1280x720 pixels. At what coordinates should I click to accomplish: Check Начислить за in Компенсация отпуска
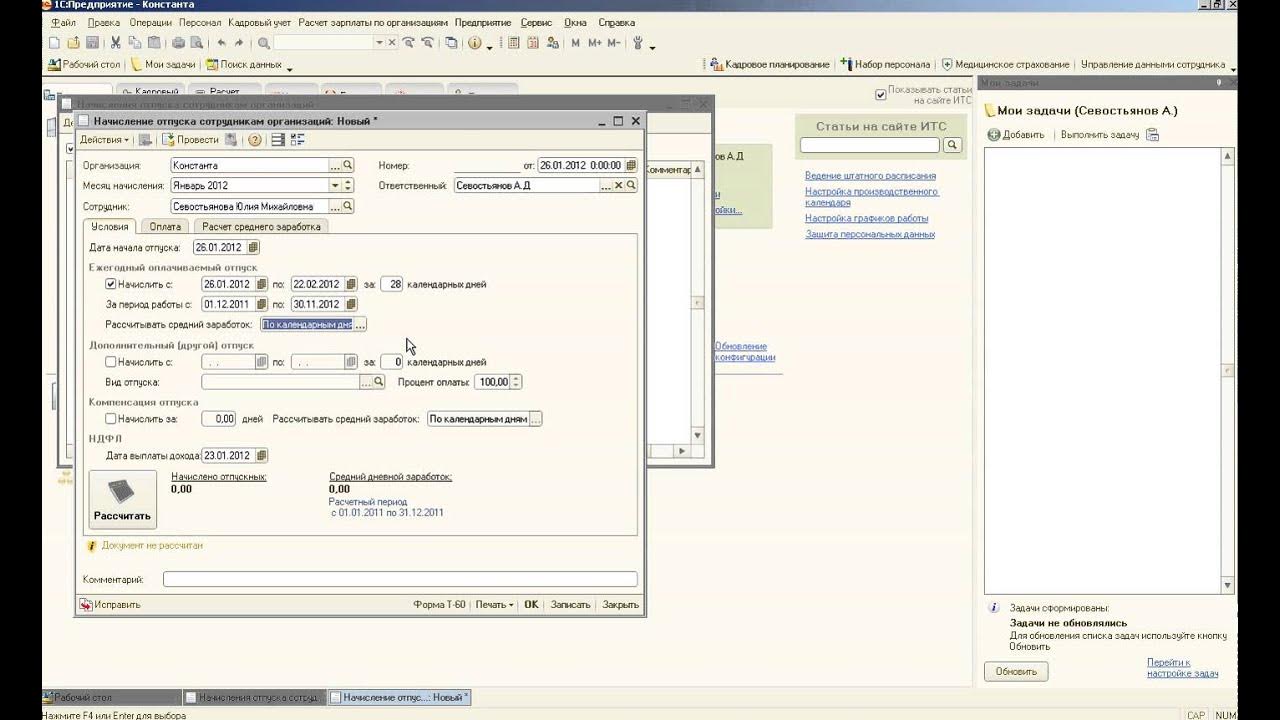111,419
